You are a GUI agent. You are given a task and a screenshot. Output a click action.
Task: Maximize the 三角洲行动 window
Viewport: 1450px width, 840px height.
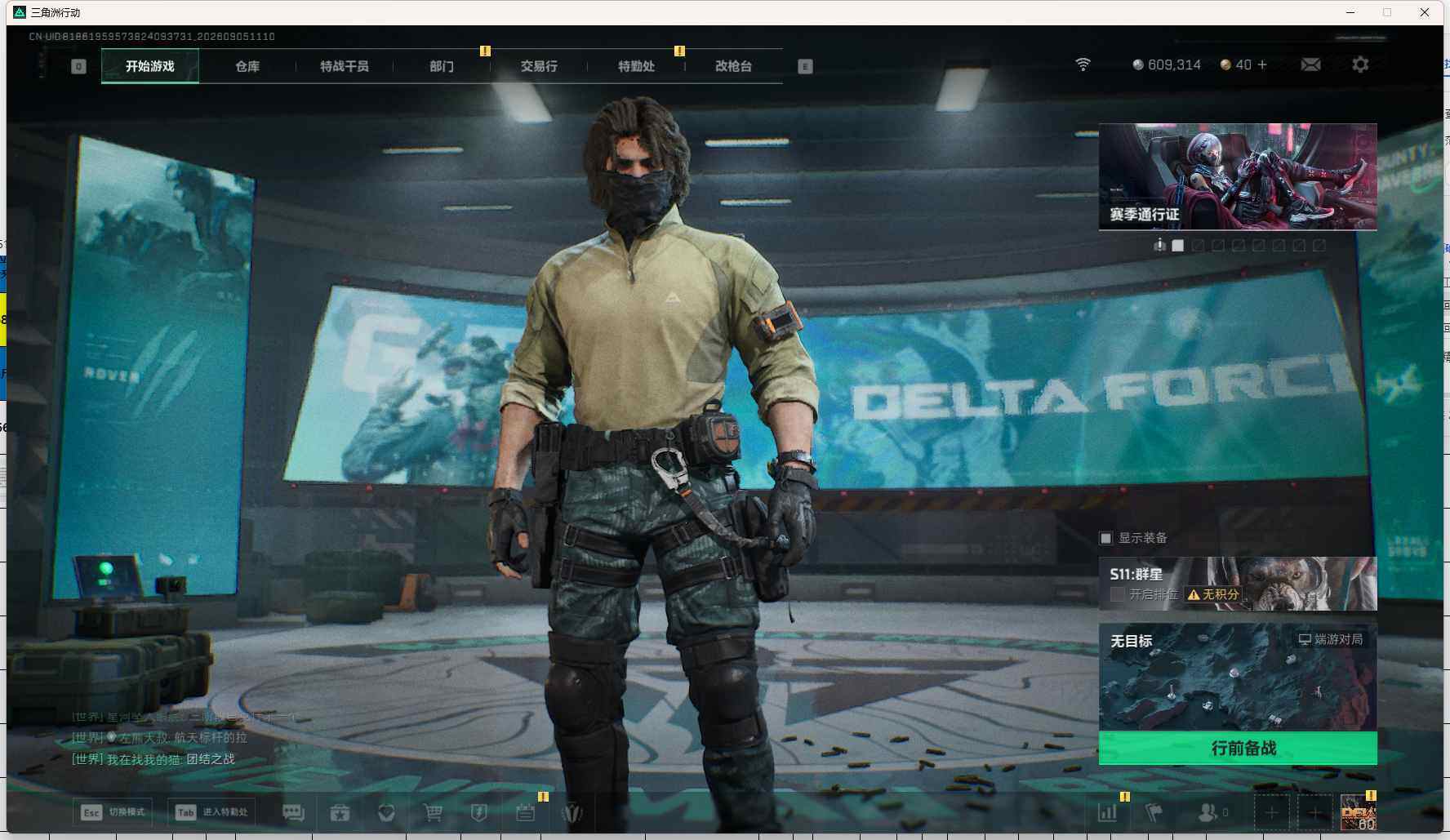point(1387,12)
